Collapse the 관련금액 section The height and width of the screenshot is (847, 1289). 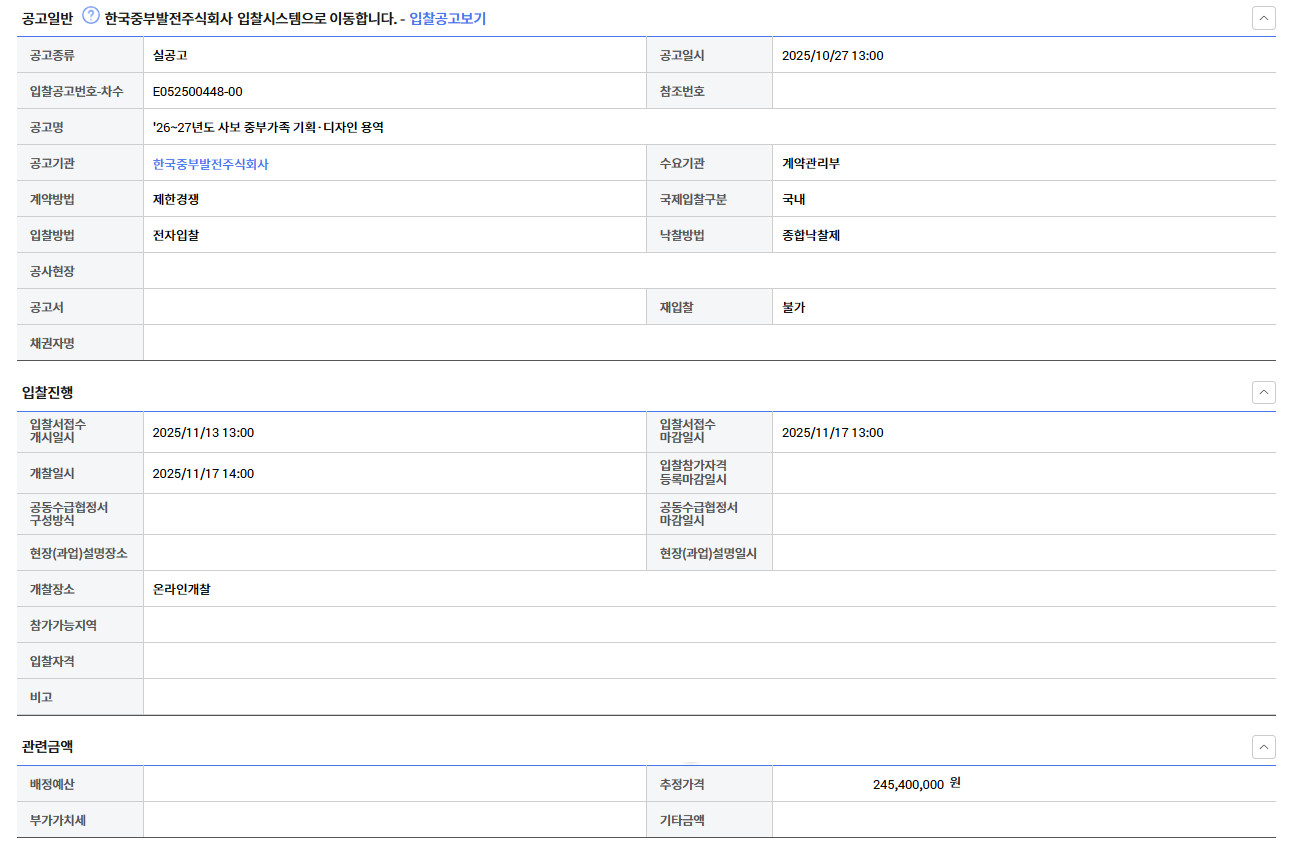(1263, 747)
